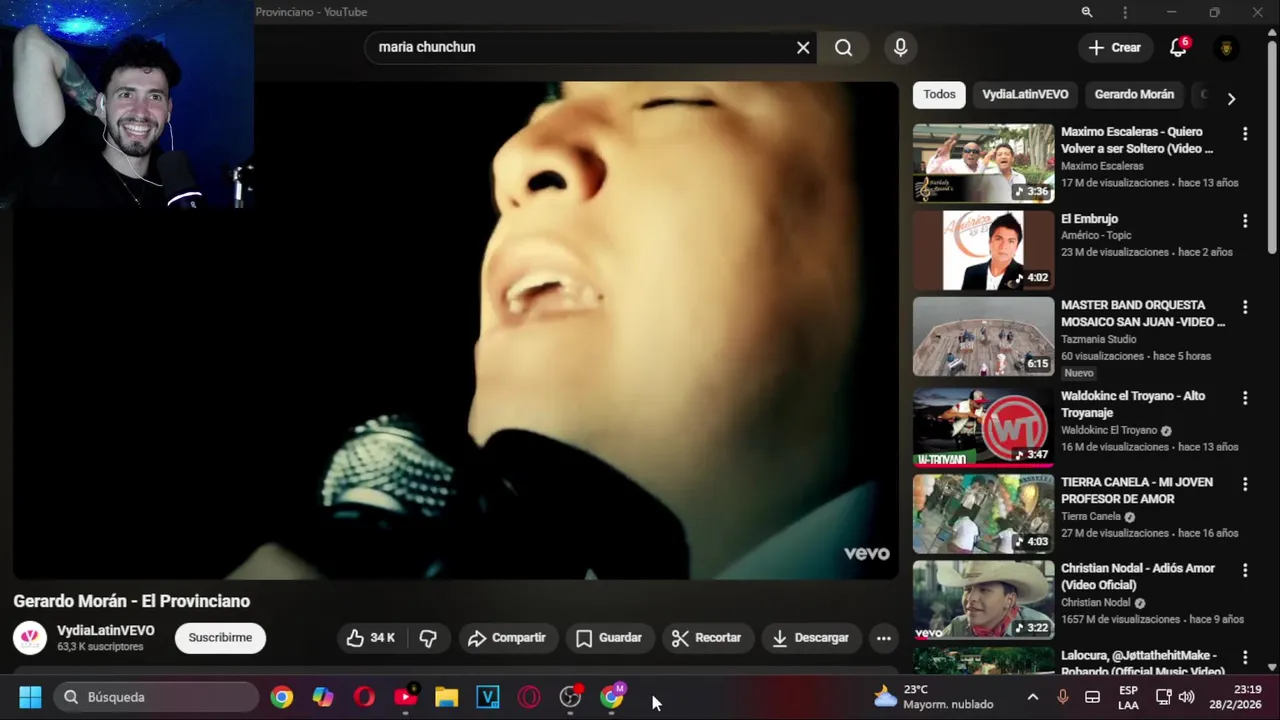Open the VydiaLatinVEVO channel avatar
This screenshot has width=1280, height=720.
[30, 638]
